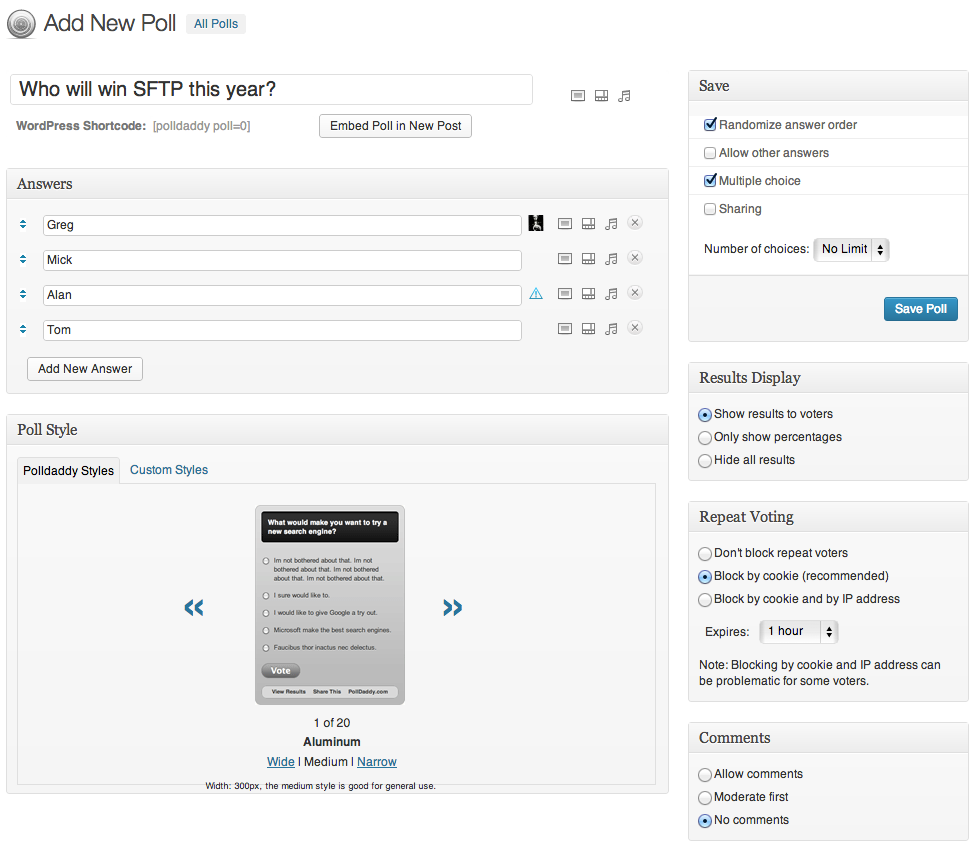The height and width of the screenshot is (845, 979).
Task: Select Hide all results option
Action: tap(705, 460)
